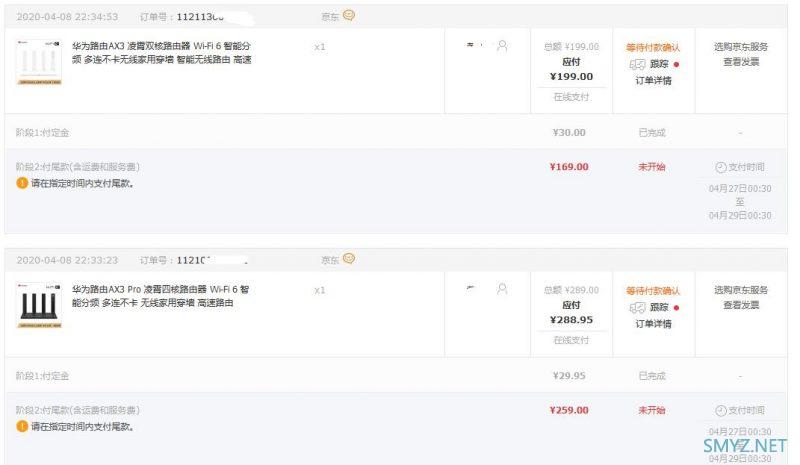Click the orange warning icon in first order
Screen dimensions: 800x465
(x=22, y=184)
